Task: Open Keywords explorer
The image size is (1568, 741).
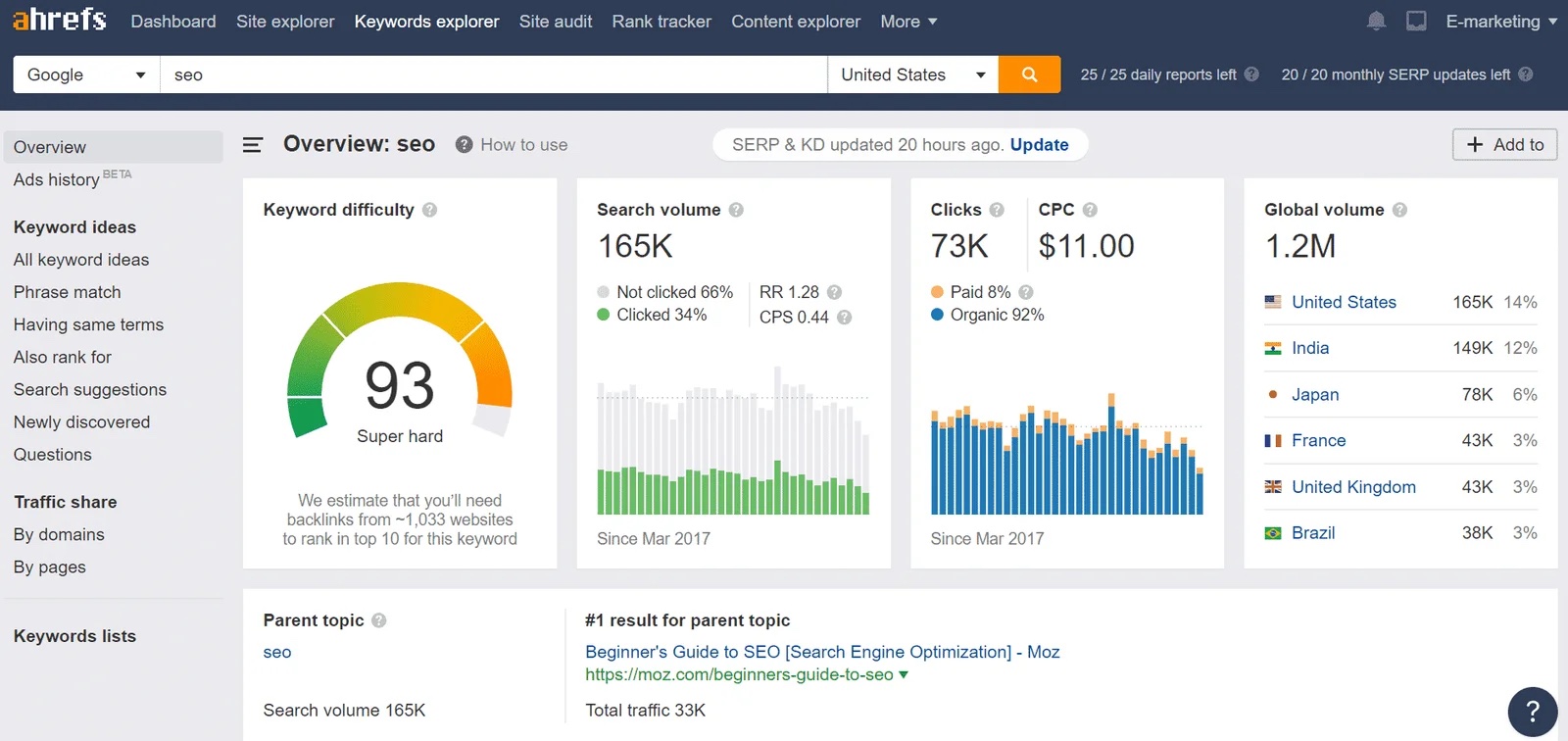Action: 426,21
